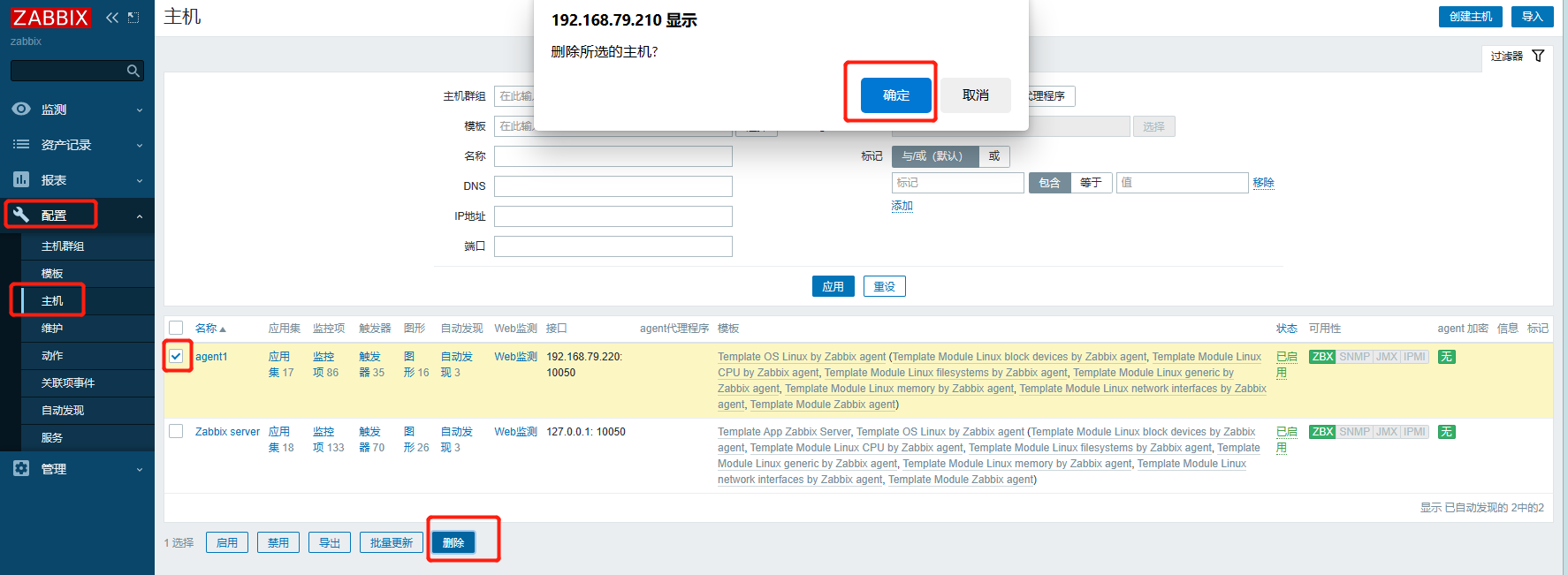Screen dimensions: 1568x575
Task: Expand the 监测 menu chevron
Action: click(x=140, y=110)
